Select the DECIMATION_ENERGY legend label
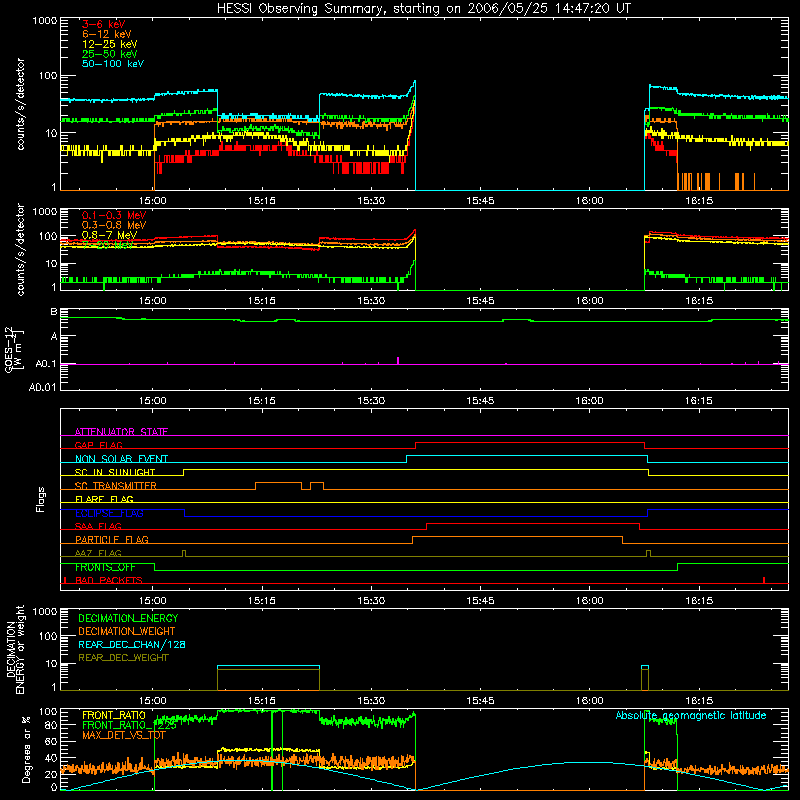The image size is (800, 800). coord(128,618)
